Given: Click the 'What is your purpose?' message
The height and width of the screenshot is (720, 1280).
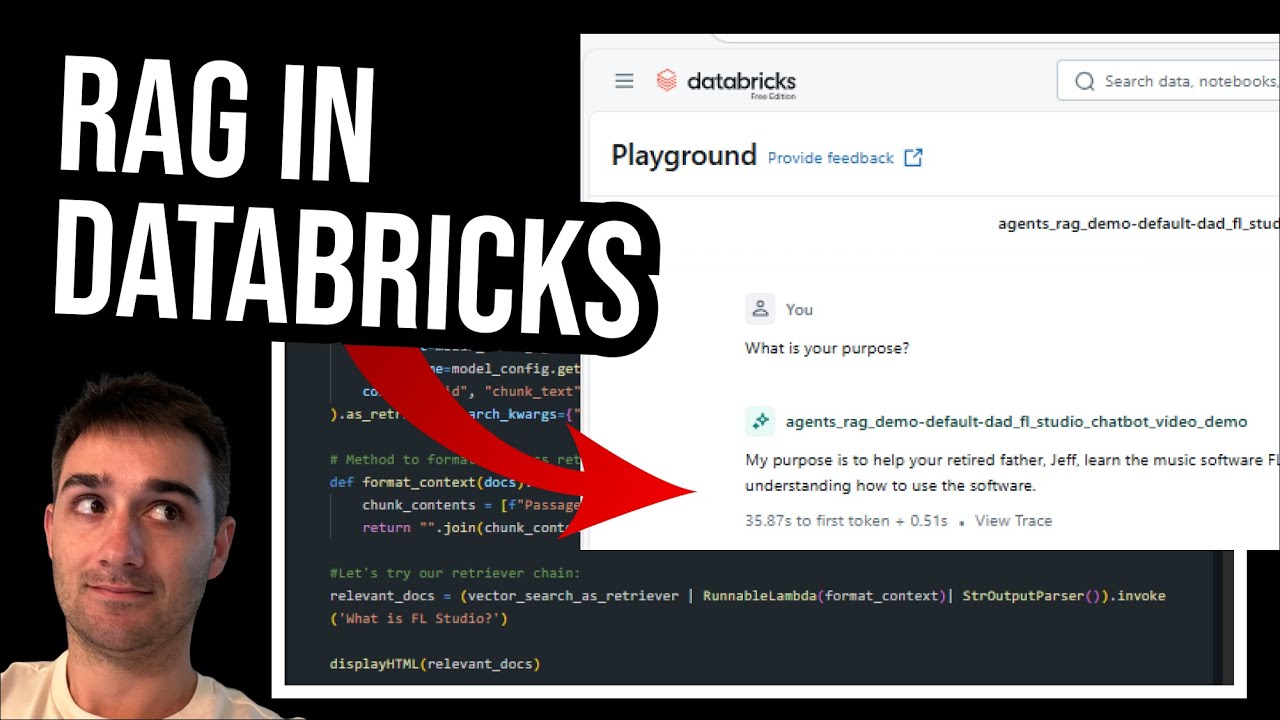Looking at the screenshot, I should coord(827,349).
